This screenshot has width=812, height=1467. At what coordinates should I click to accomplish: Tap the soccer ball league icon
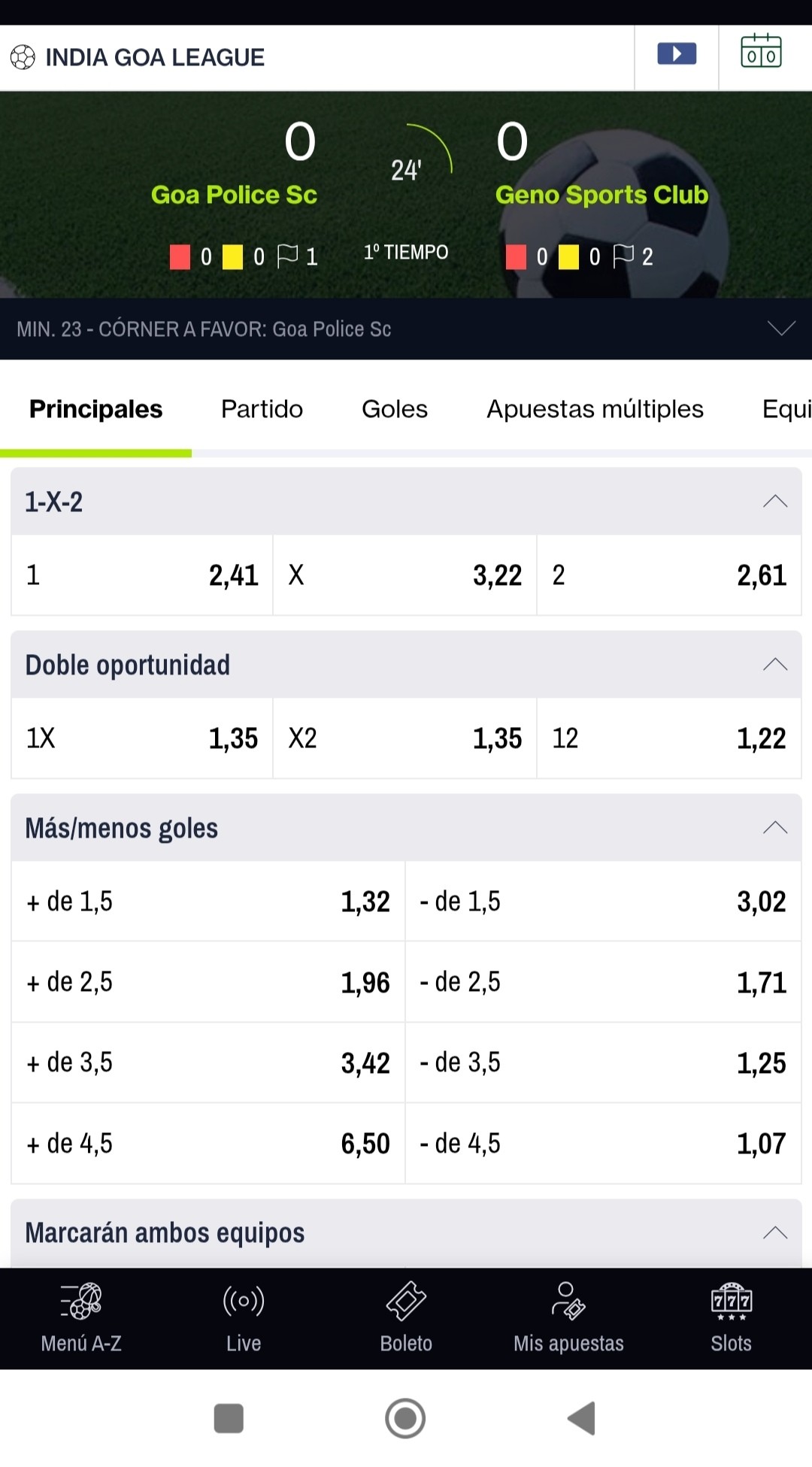(x=23, y=57)
